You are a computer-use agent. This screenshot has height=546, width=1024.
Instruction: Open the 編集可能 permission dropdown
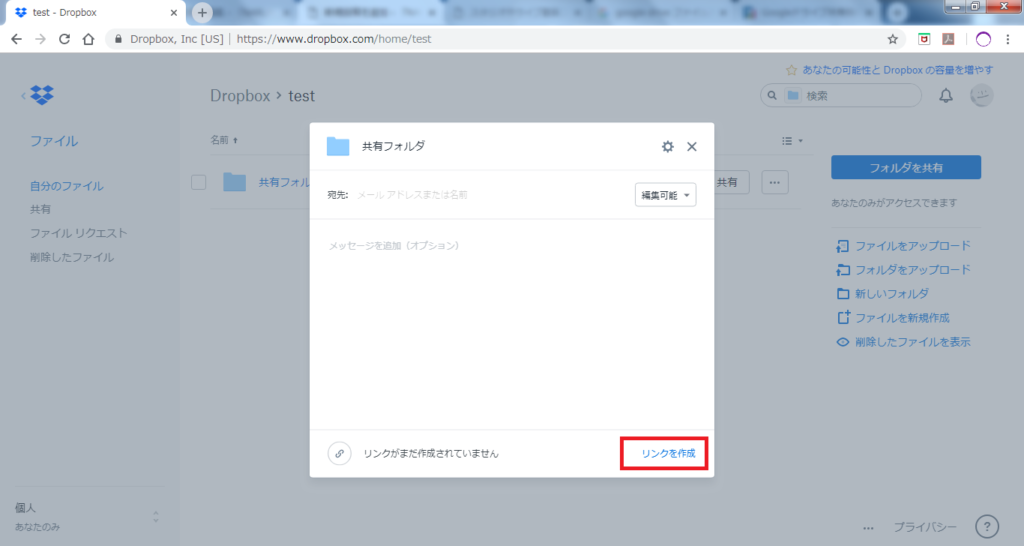[665, 195]
